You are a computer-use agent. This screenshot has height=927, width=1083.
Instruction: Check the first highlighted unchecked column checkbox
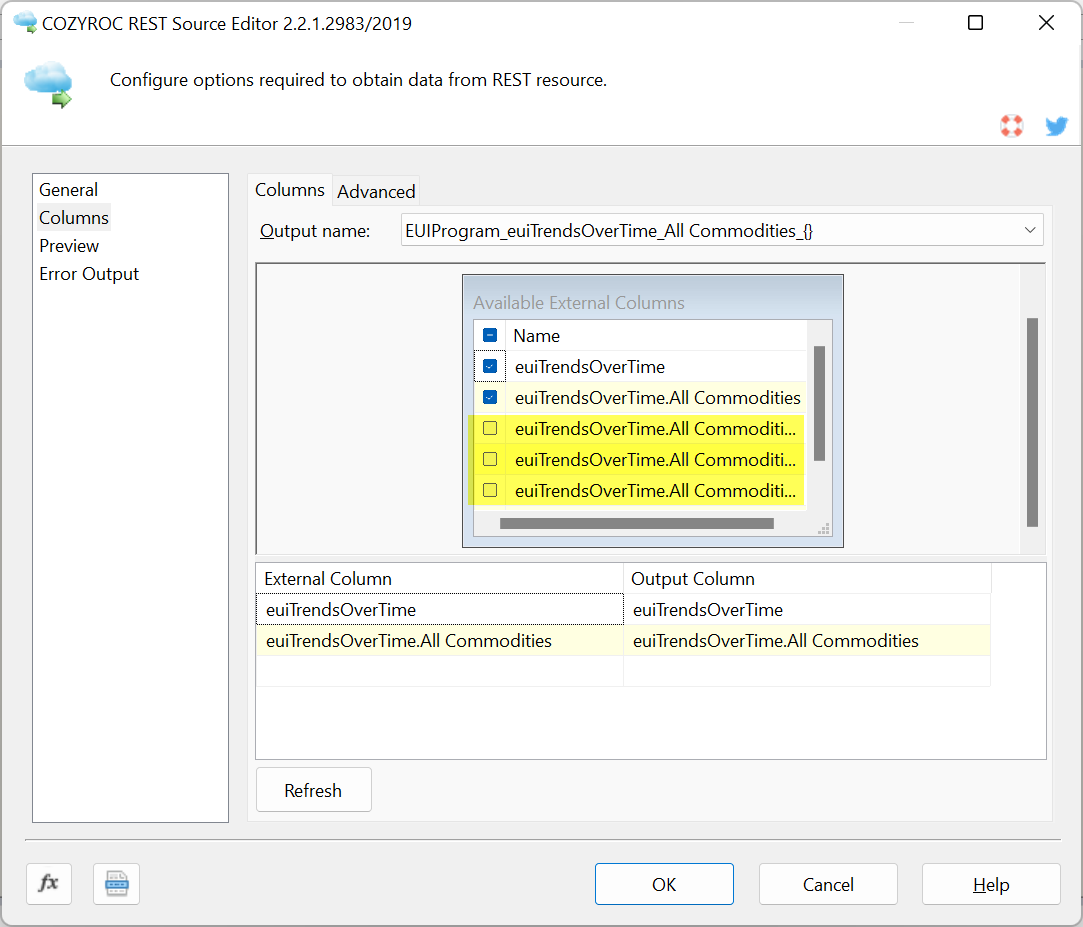[x=490, y=428]
